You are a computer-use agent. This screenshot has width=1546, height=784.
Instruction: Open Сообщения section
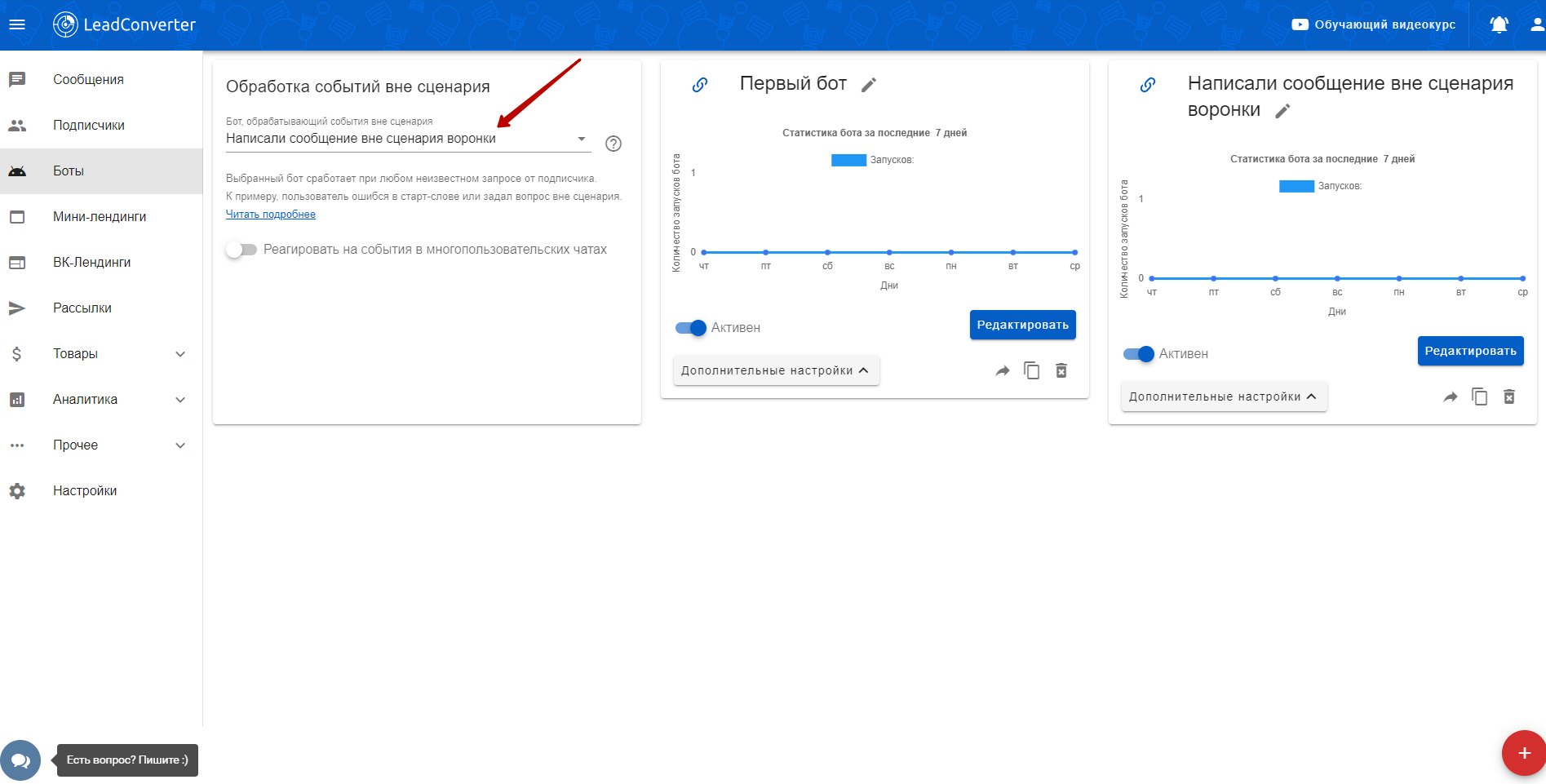101,80
